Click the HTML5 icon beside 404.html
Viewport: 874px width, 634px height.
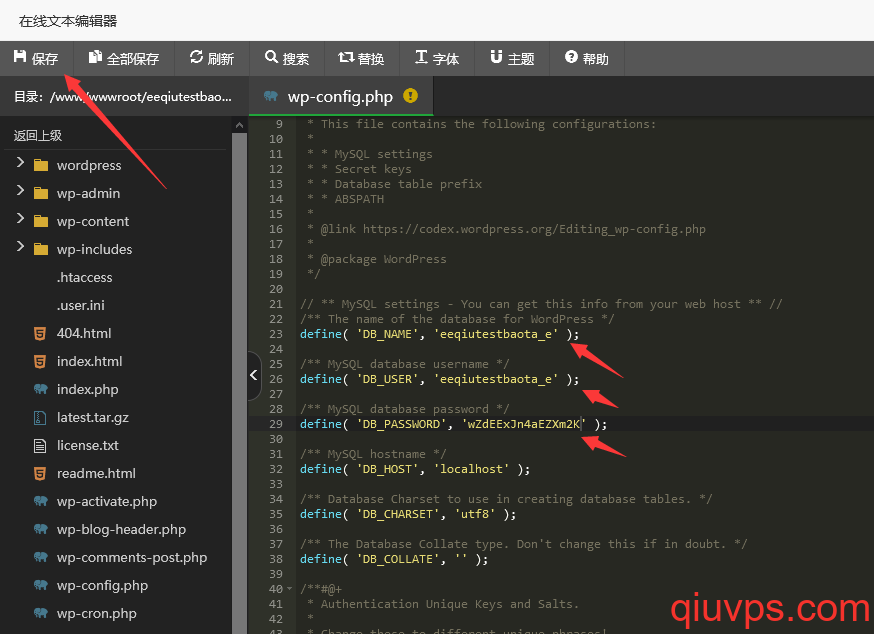tap(40, 333)
